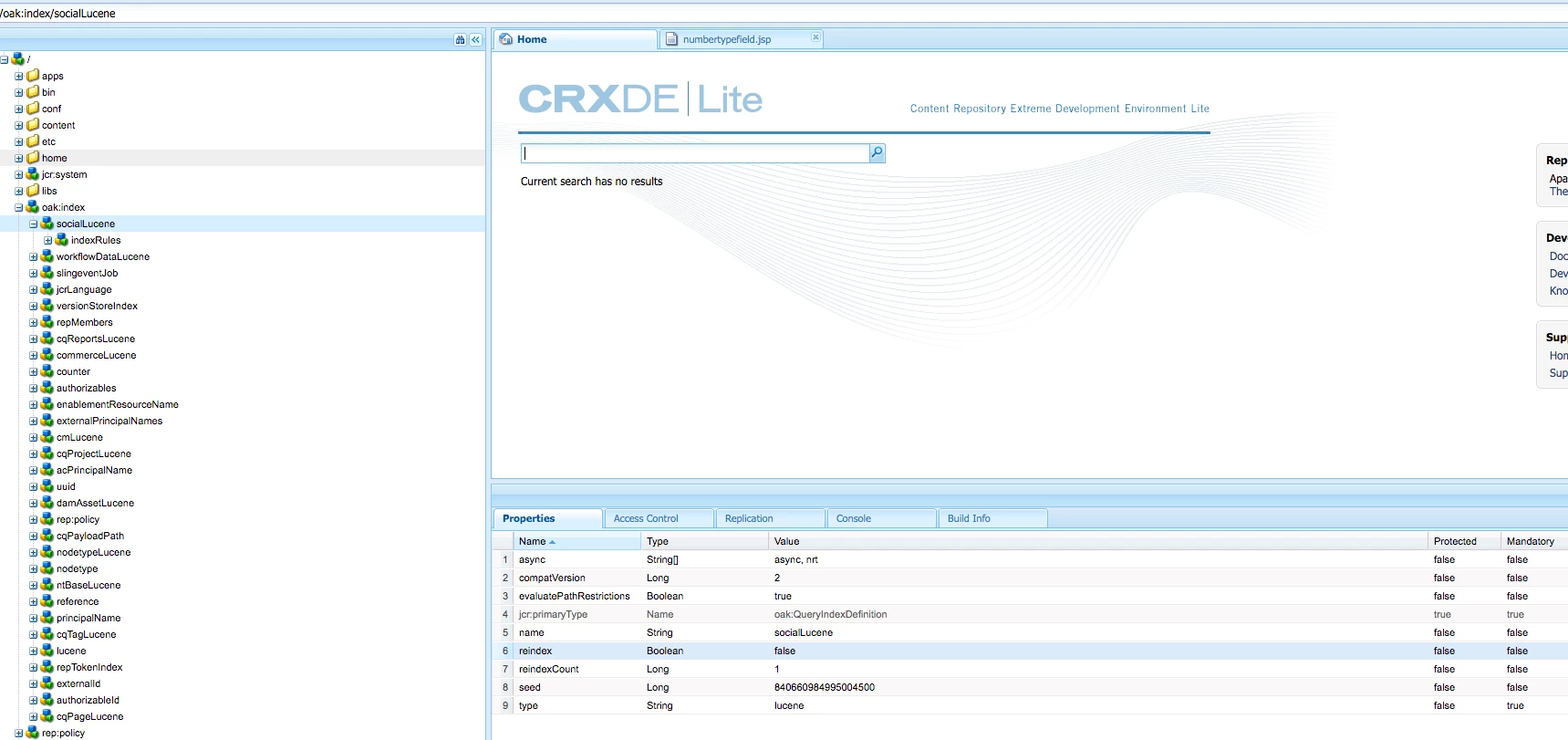Image resolution: width=1568 pixels, height=740 pixels.
Task: Click the binoculars find icon
Action: [461, 40]
